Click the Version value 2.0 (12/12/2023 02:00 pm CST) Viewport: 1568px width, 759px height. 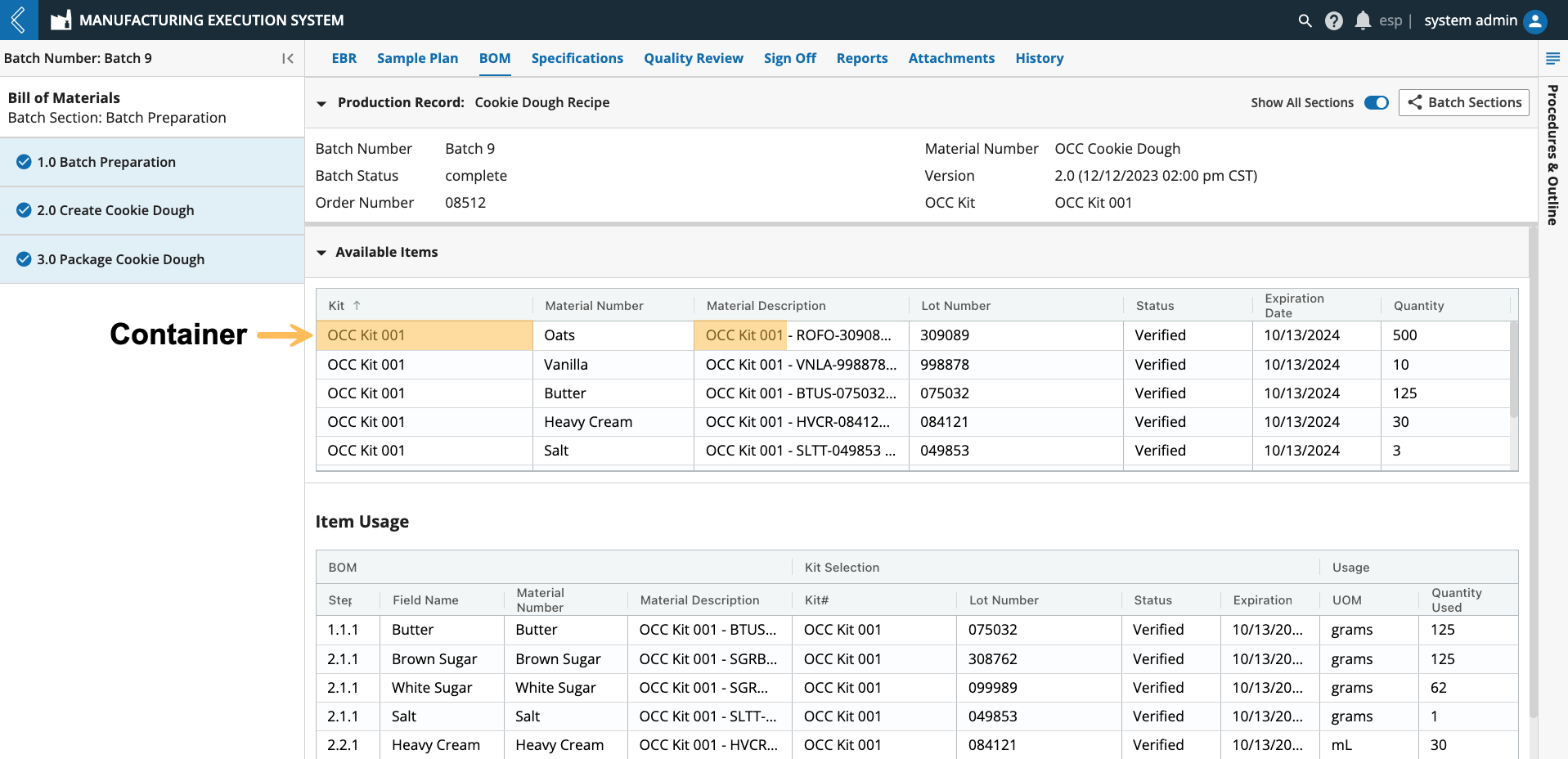coord(1156,176)
